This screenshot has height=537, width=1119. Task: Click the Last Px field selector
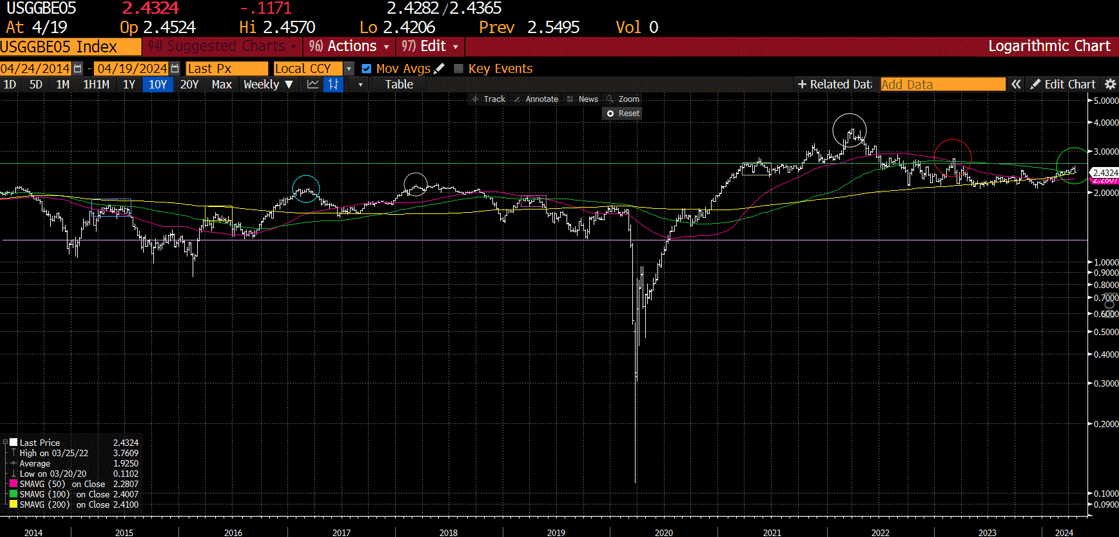[226, 69]
